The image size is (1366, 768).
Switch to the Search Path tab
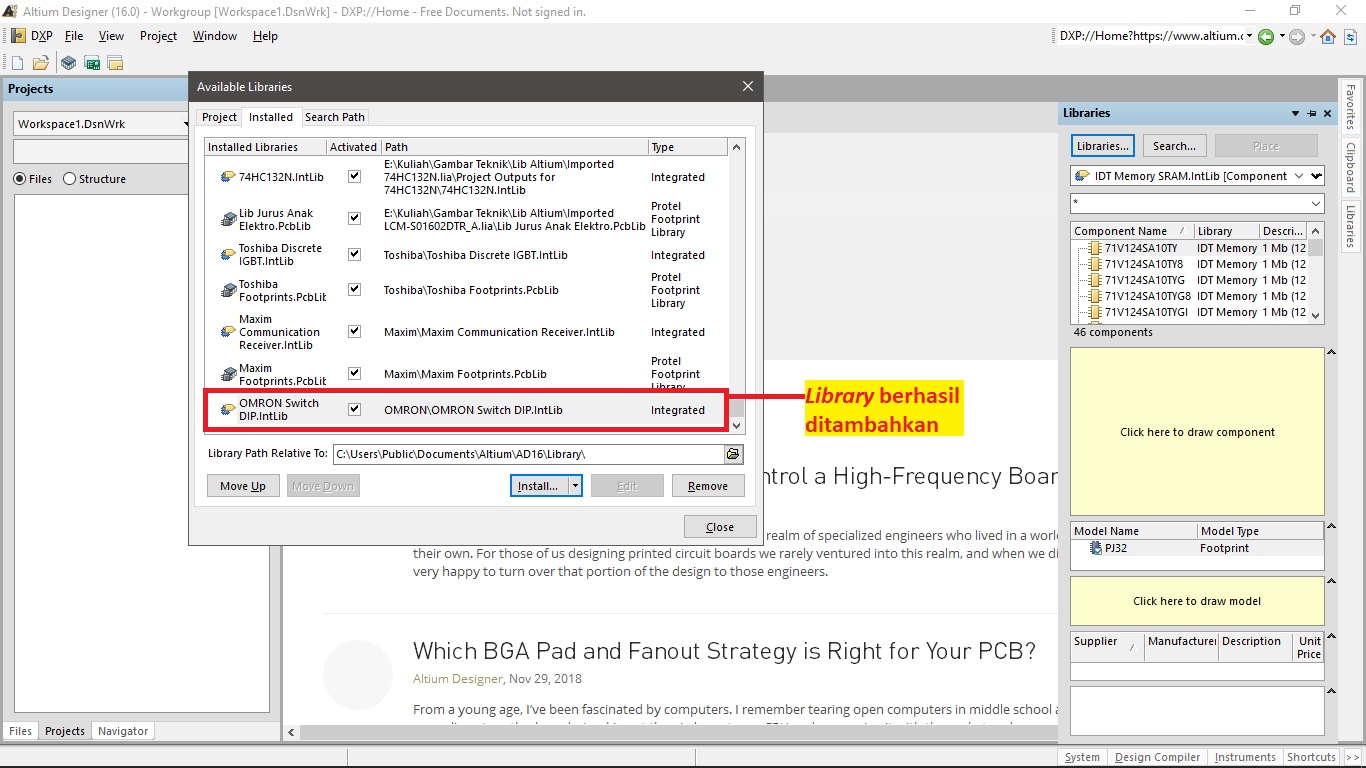click(x=335, y=117)
